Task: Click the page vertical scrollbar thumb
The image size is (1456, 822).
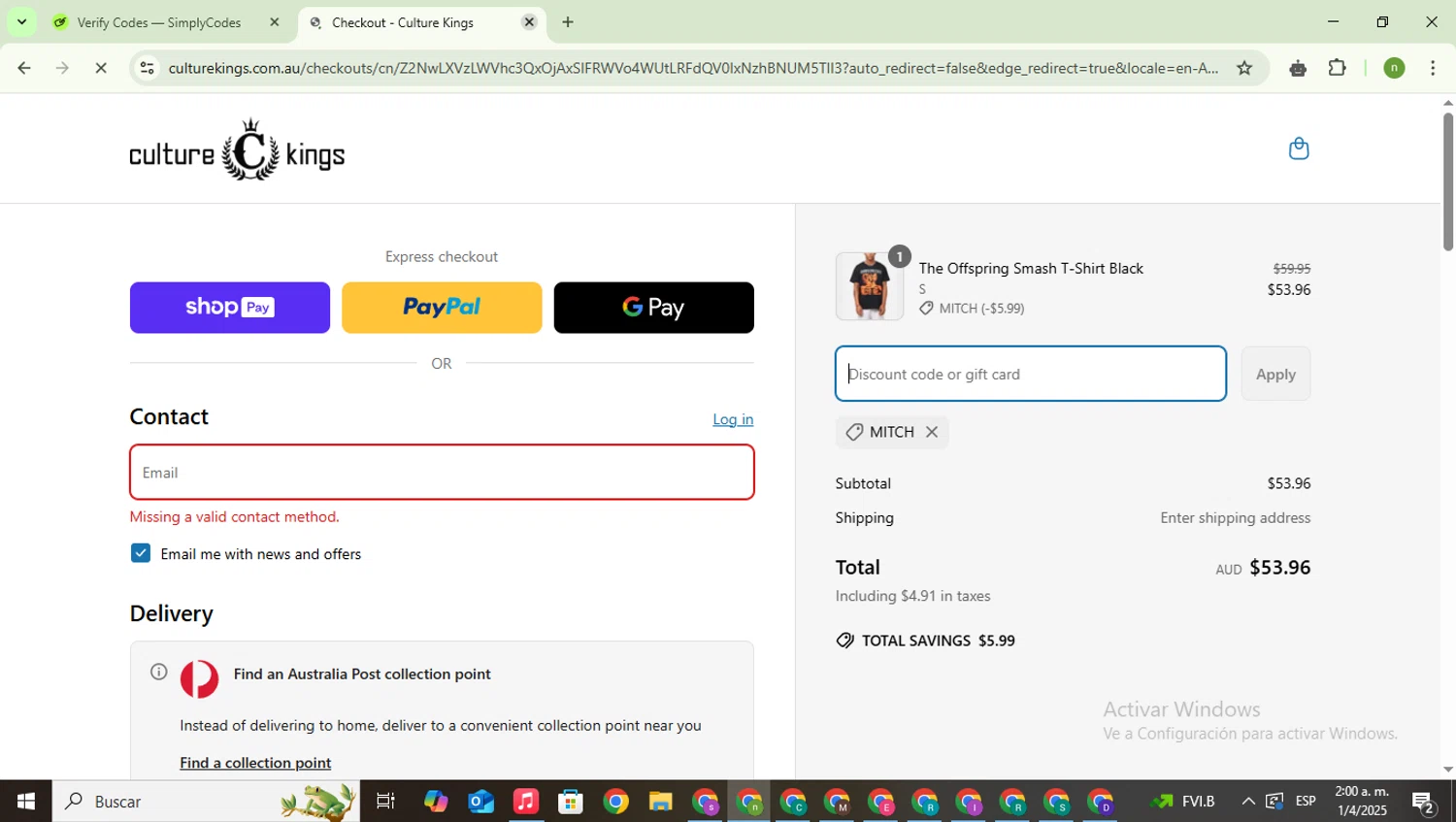Action: 1447,181
